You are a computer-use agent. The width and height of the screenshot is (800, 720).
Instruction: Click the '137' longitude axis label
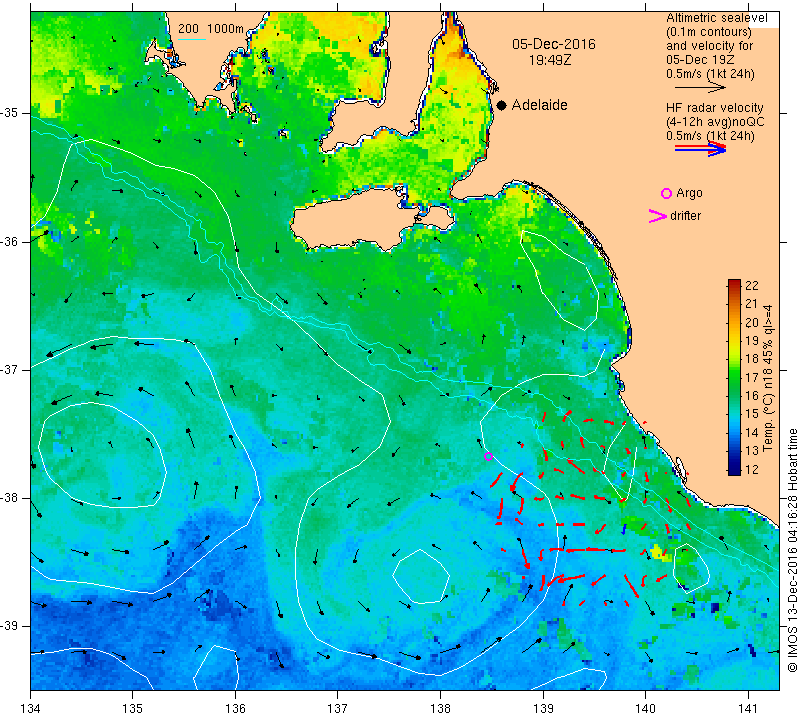337,709
